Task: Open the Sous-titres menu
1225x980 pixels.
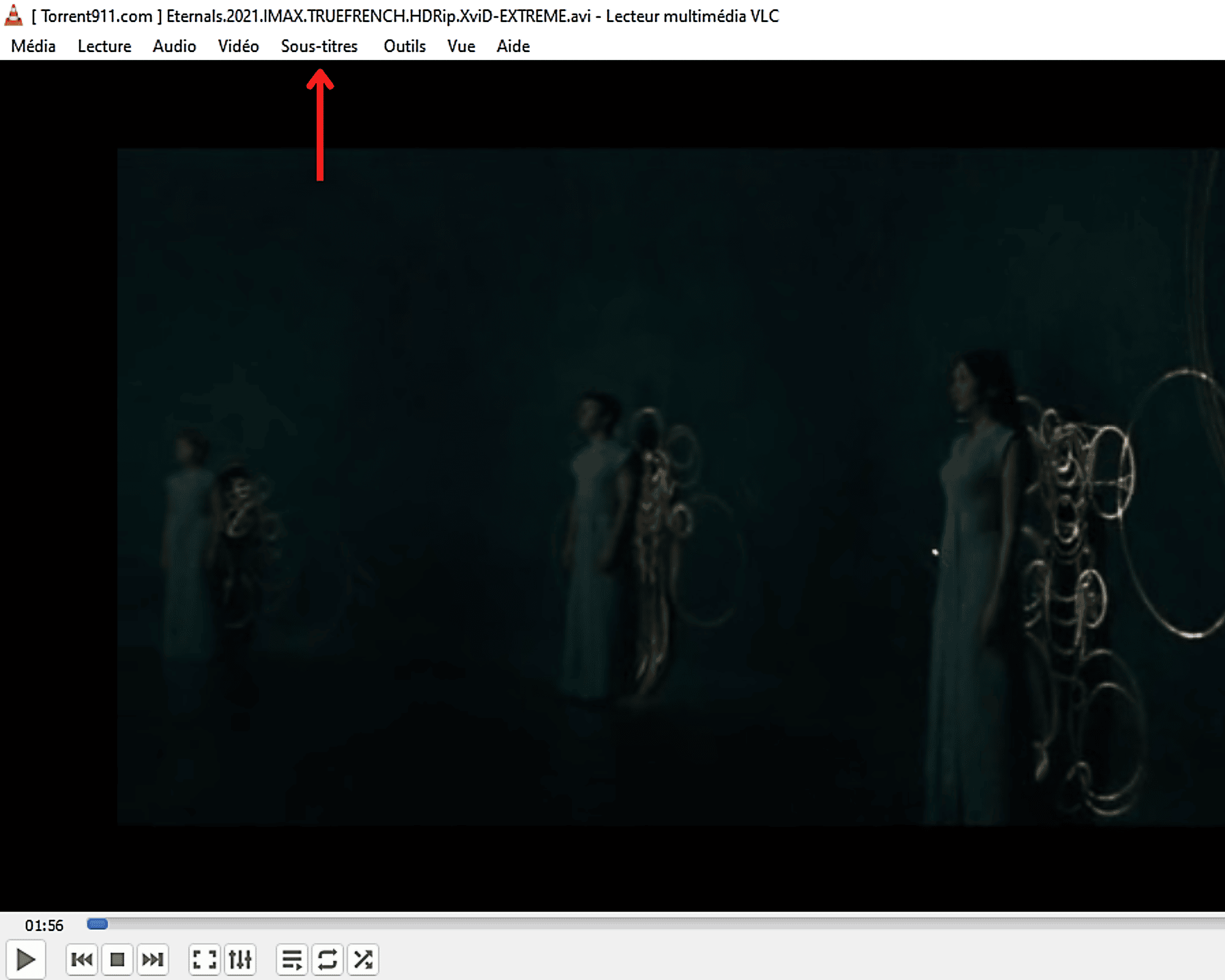Action: point(319,46)
